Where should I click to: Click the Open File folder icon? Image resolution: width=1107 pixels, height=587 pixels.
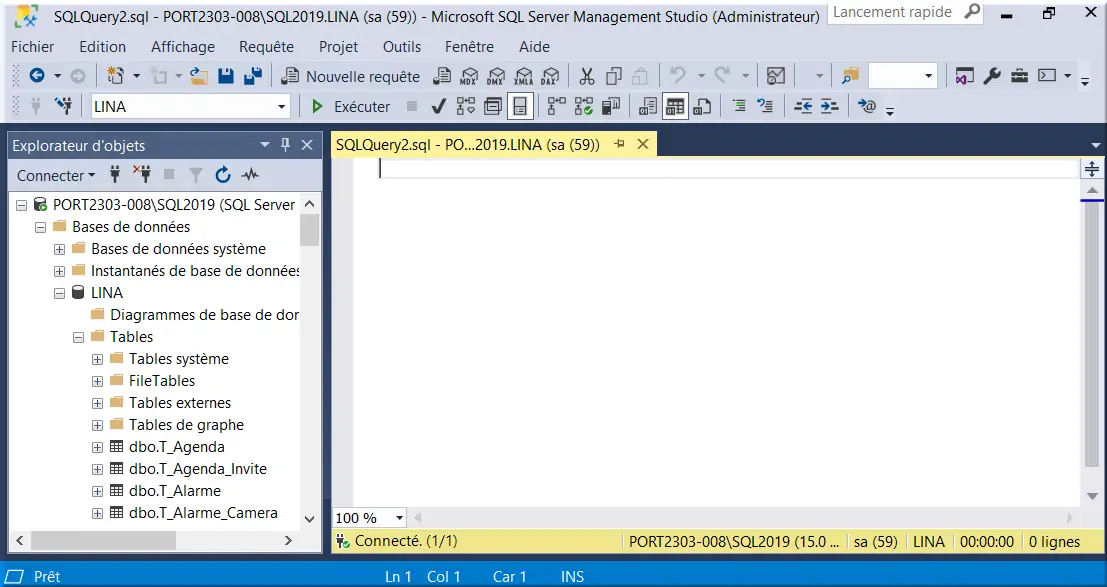tap(199, 76)
